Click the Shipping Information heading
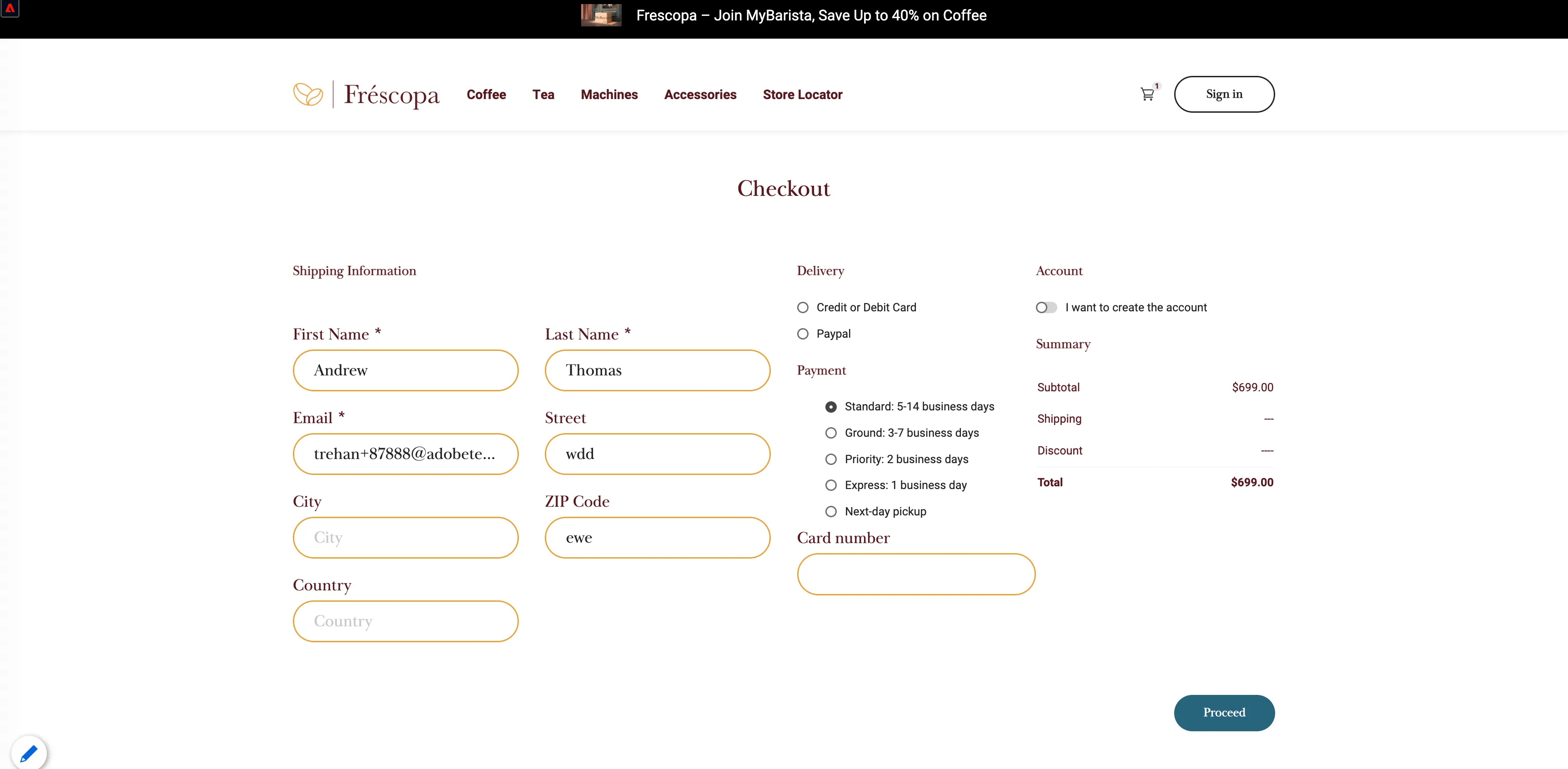This screenshot has width=1568, height=769. [x=354, y=271]
